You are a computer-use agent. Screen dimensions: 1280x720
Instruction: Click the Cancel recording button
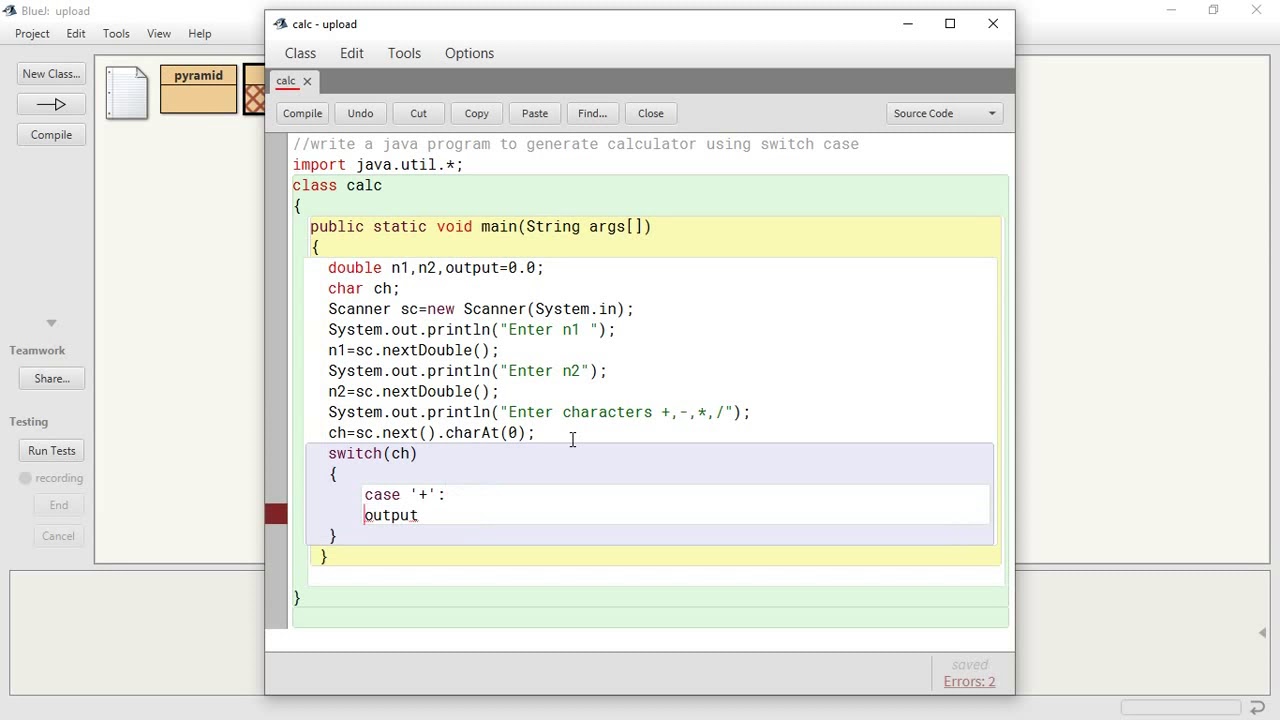coord(58,536)
